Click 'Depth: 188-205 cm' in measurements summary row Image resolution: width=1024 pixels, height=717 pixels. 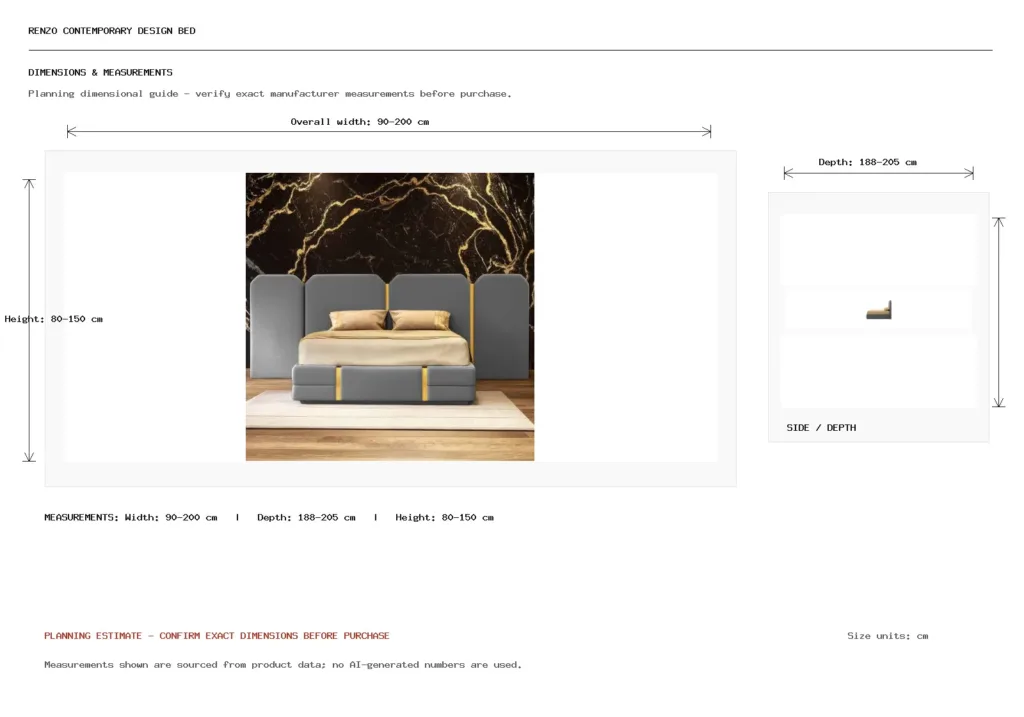pyautogui.click(x=306, y=517)
